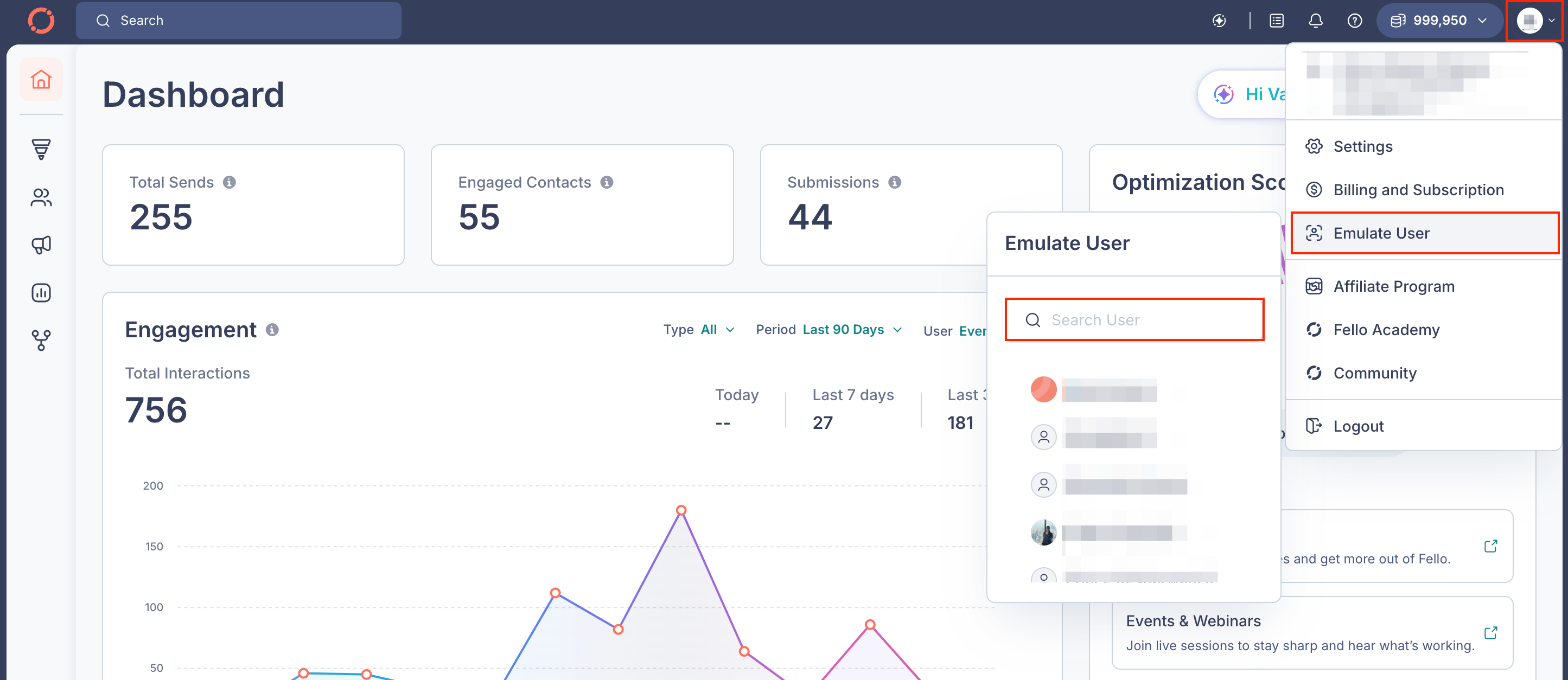The width and height of the screenshot is (1568, 680).
Task: Click the Search User input field
Action: point(1134,320)
